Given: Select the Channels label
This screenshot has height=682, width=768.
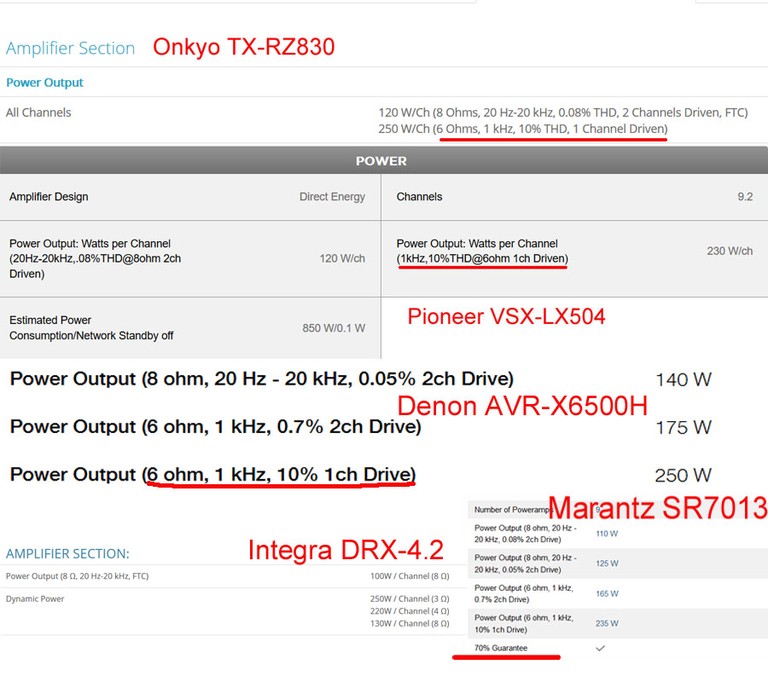Looking at the screenshot, I should pos(419,196).
